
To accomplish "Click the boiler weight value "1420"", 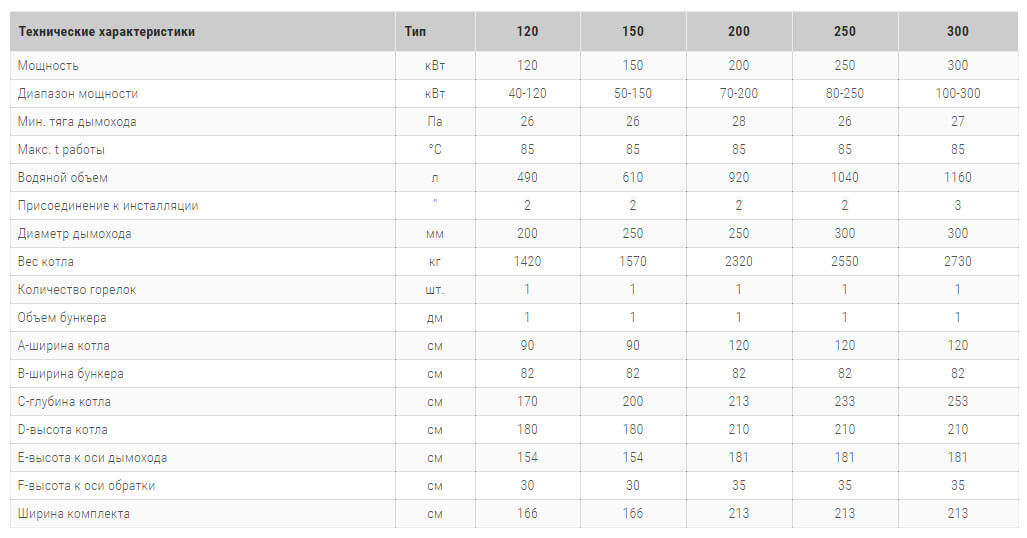I will pyautogui.click(x=527, y=261).
